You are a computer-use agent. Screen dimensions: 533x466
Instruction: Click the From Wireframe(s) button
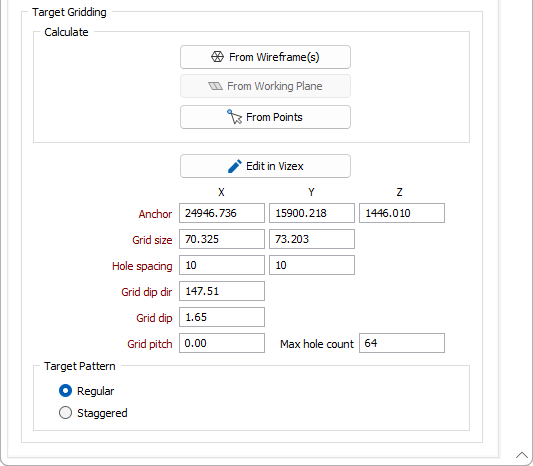tap(265, 57)
